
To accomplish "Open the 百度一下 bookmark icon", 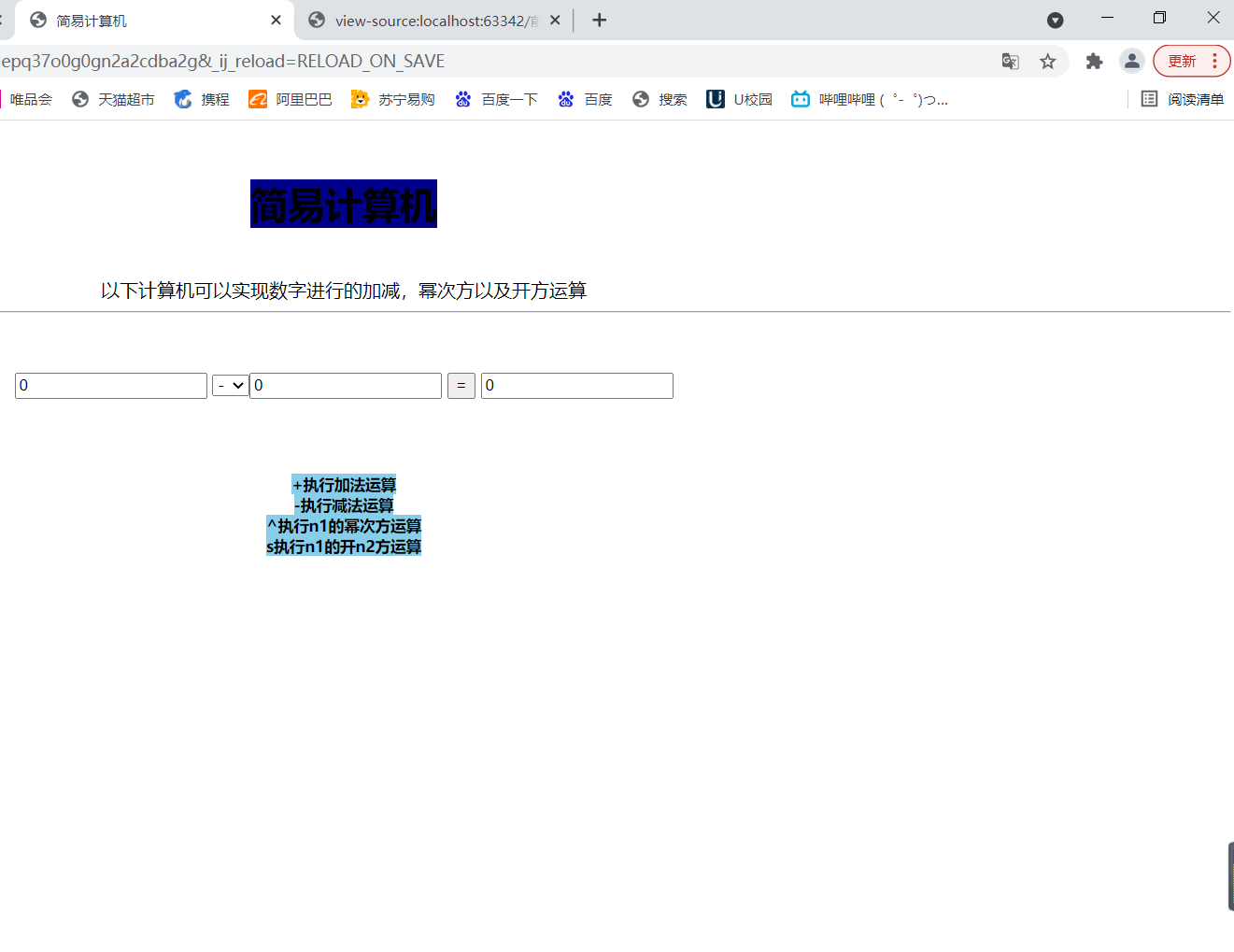I will pos(463,98).
